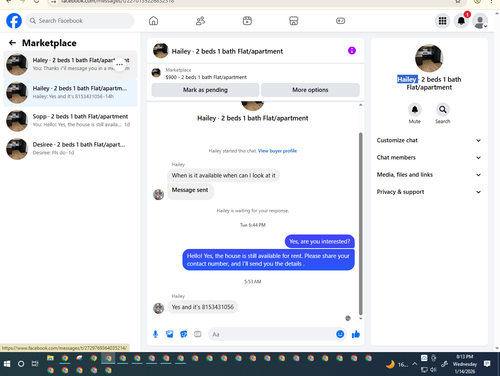Open the Haley conversation with Thanks message
Screen dimensions: 500x376
click(x=70, y=64)
